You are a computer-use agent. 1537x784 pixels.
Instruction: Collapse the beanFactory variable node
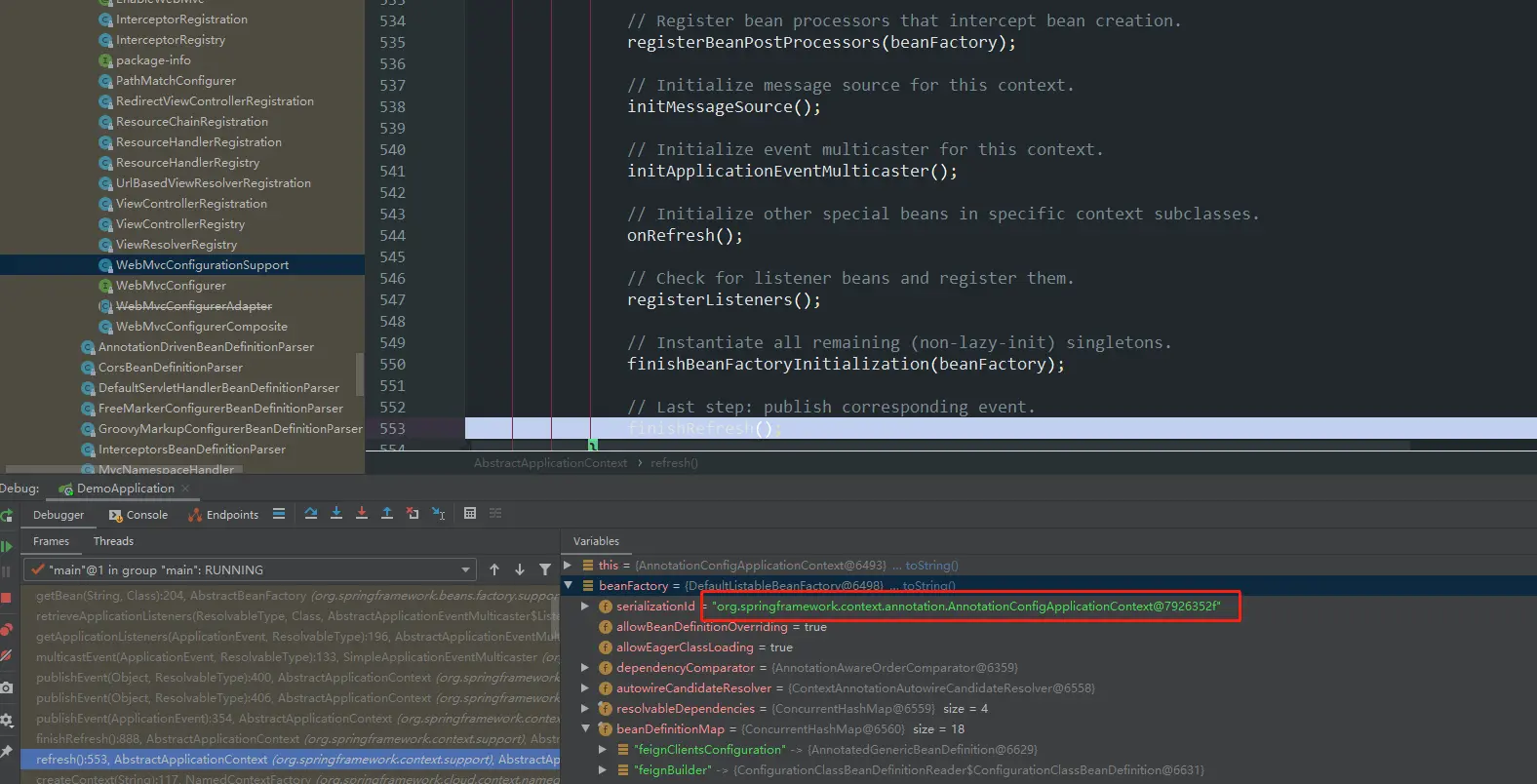coord(568,585)
